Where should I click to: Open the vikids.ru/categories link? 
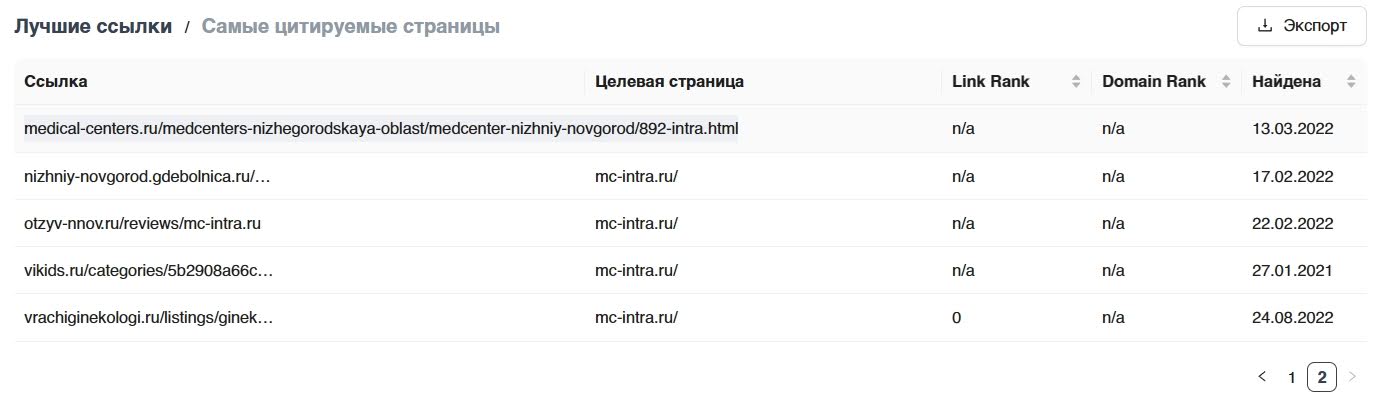click(x=148, y=271)
